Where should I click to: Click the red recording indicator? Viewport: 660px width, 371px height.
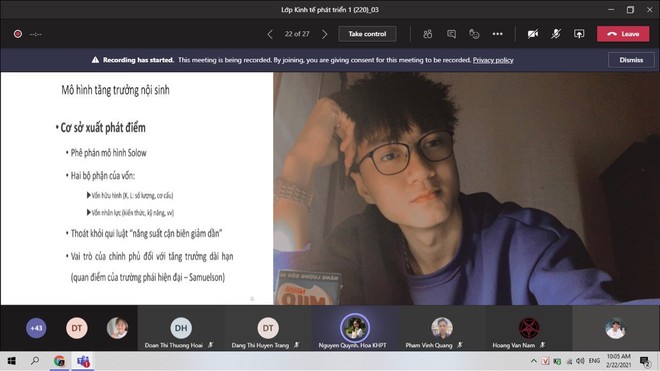18,34
